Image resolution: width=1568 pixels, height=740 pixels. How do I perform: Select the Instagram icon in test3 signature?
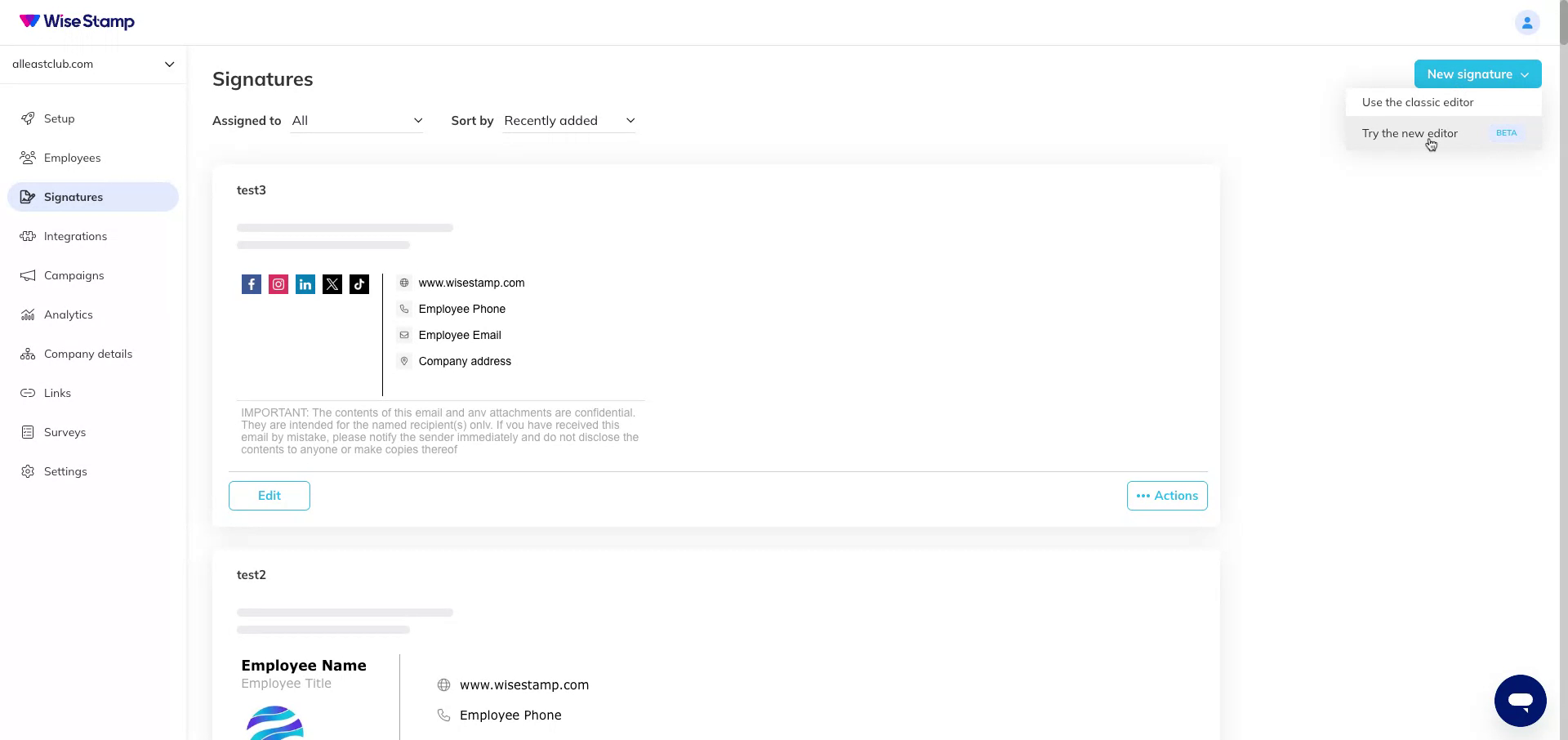click(278, 284)
